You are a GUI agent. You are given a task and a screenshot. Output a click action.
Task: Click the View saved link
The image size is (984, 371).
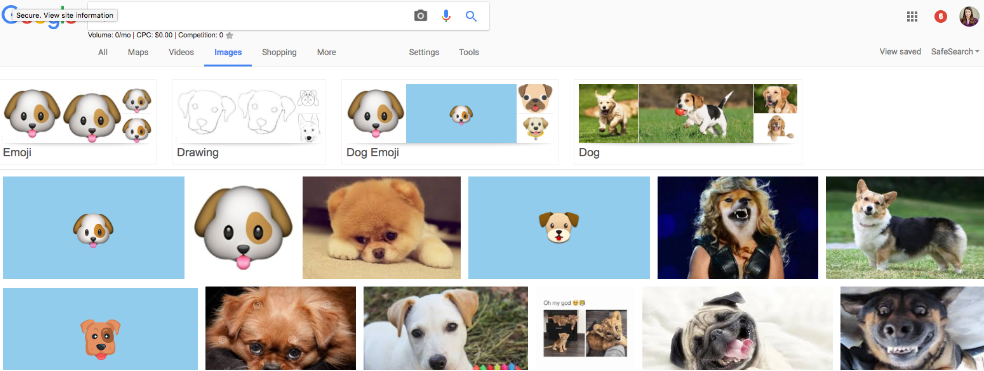coord(900,51)
